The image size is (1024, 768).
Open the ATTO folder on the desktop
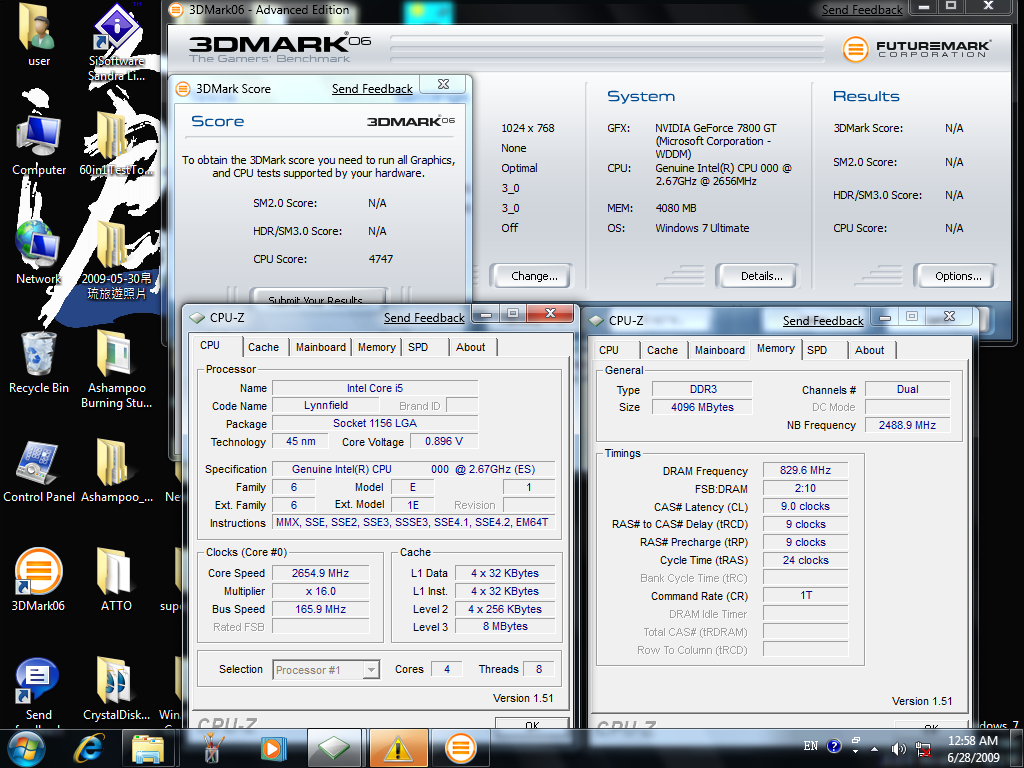116,580
